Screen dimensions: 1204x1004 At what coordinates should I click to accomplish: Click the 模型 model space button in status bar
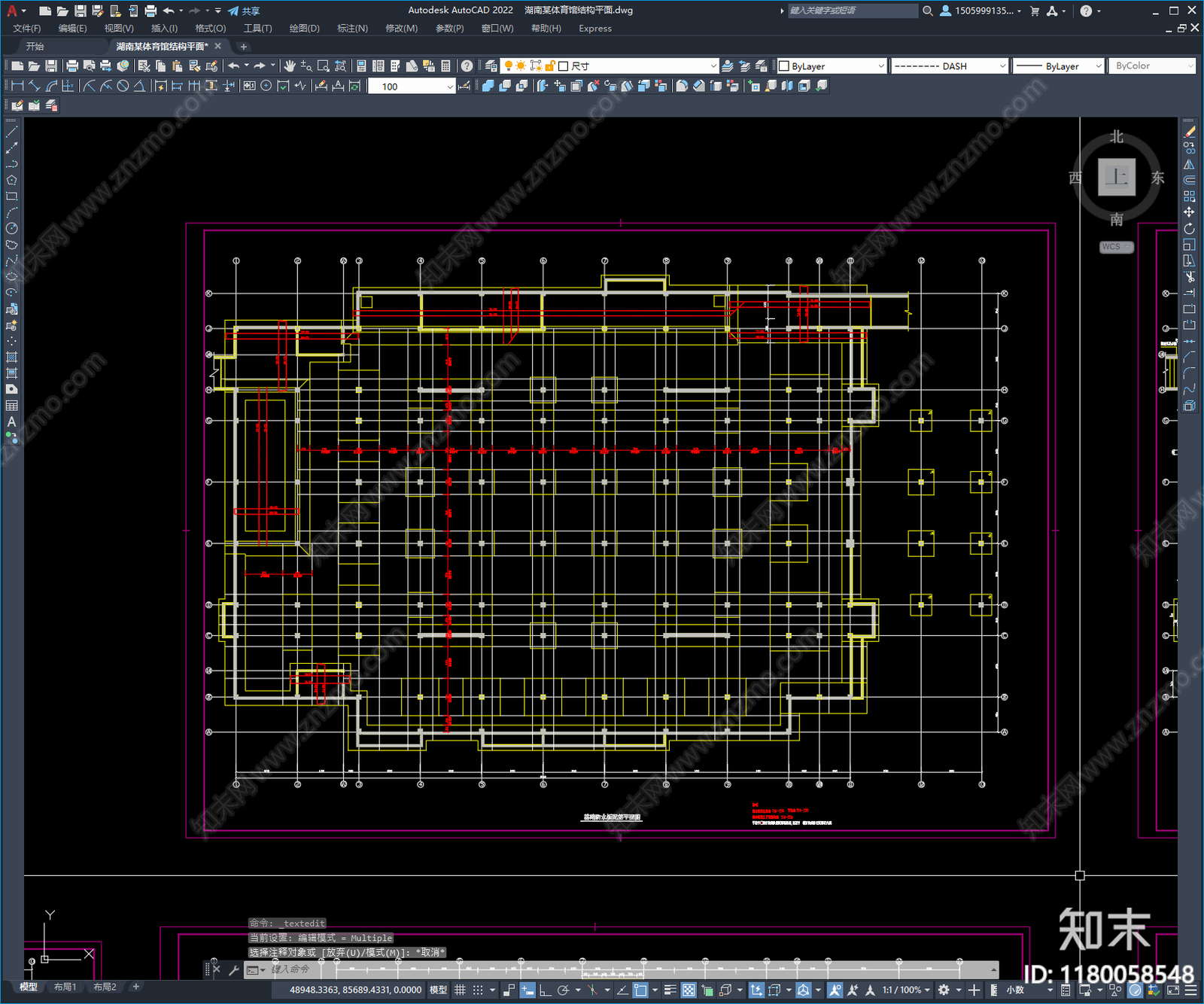(438, 990)
